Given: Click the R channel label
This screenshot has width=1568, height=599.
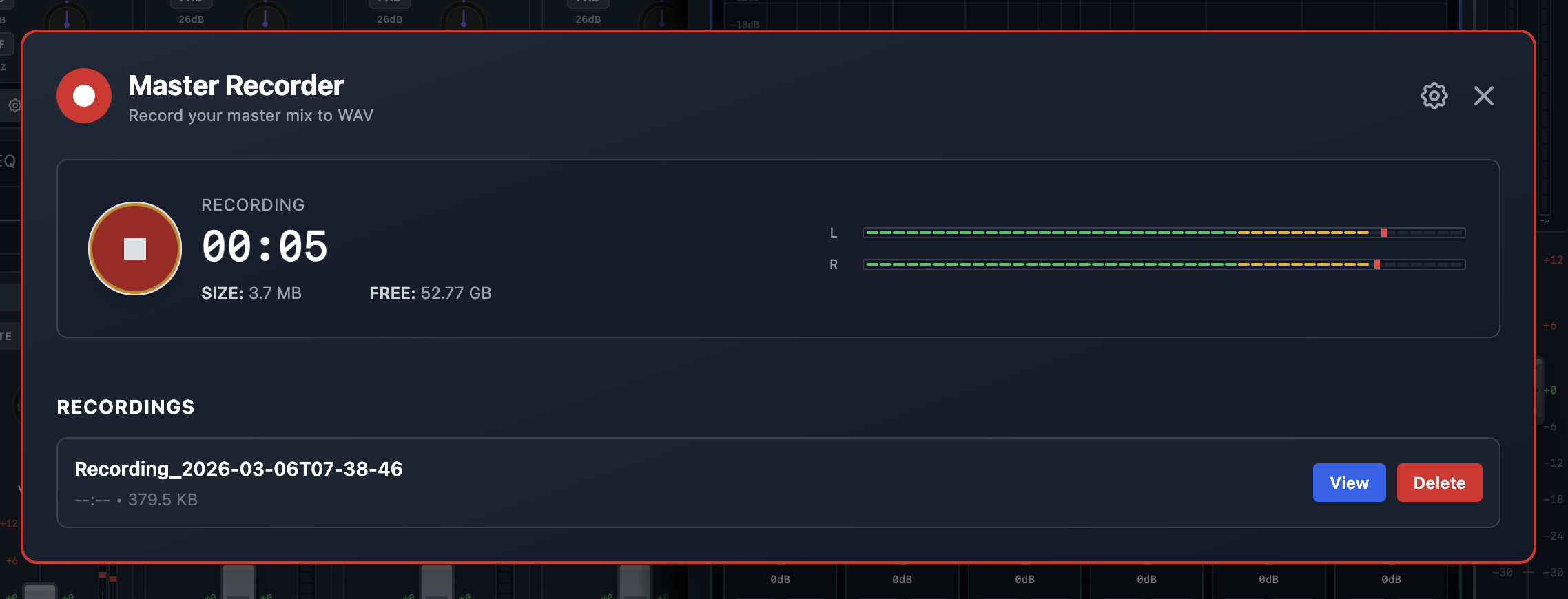Looking at the screenshot, I should [834, 264].
